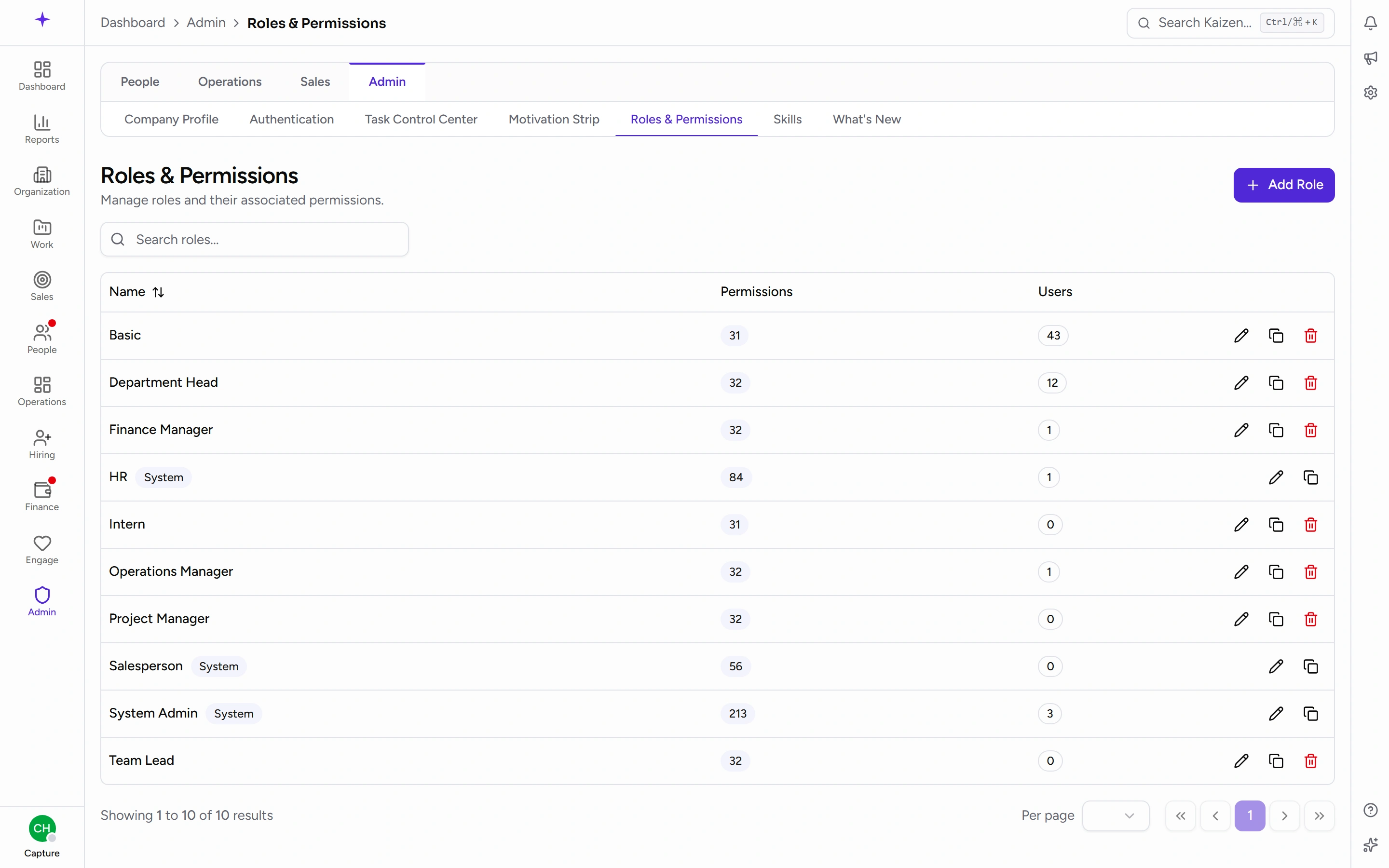Screen dimensions: 1389x868
Task: Open the What's New sub-tab
Action: click(x=866, y=119)
